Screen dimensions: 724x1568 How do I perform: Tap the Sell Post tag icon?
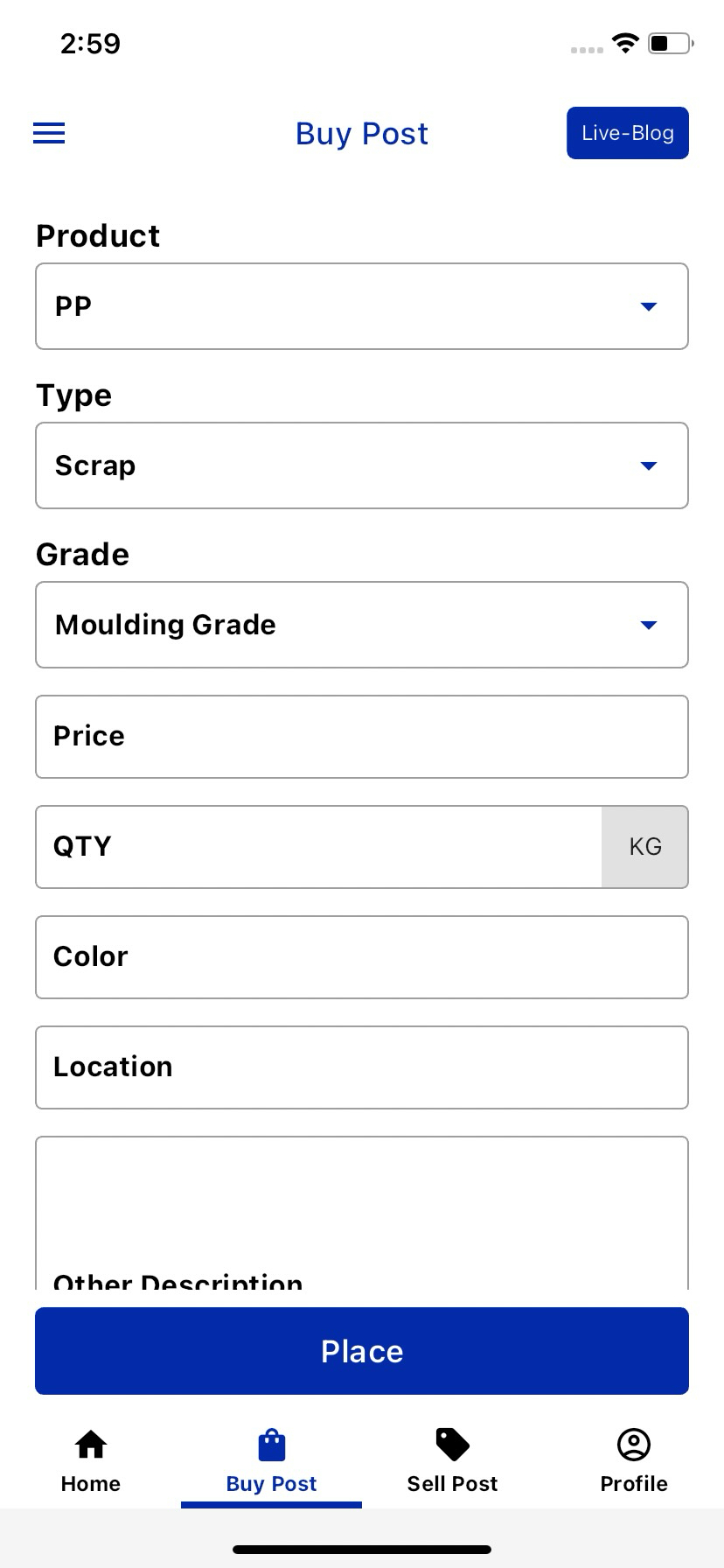coord(453,1445)
